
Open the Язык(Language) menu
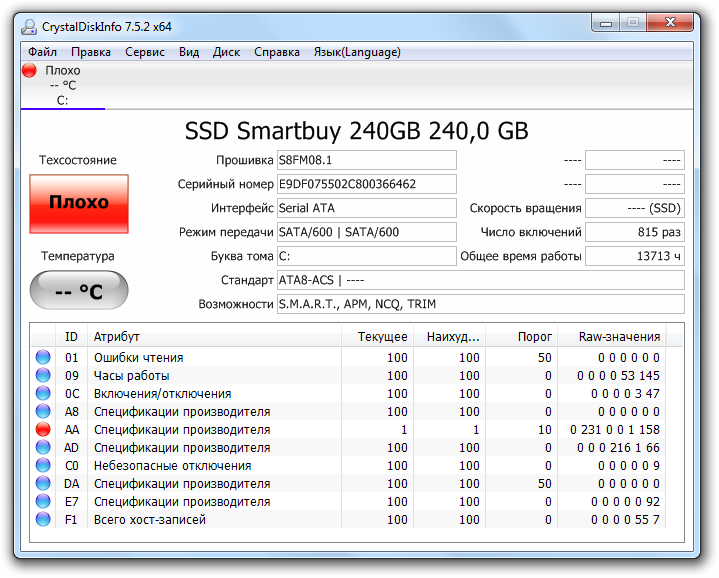(357, 52)
